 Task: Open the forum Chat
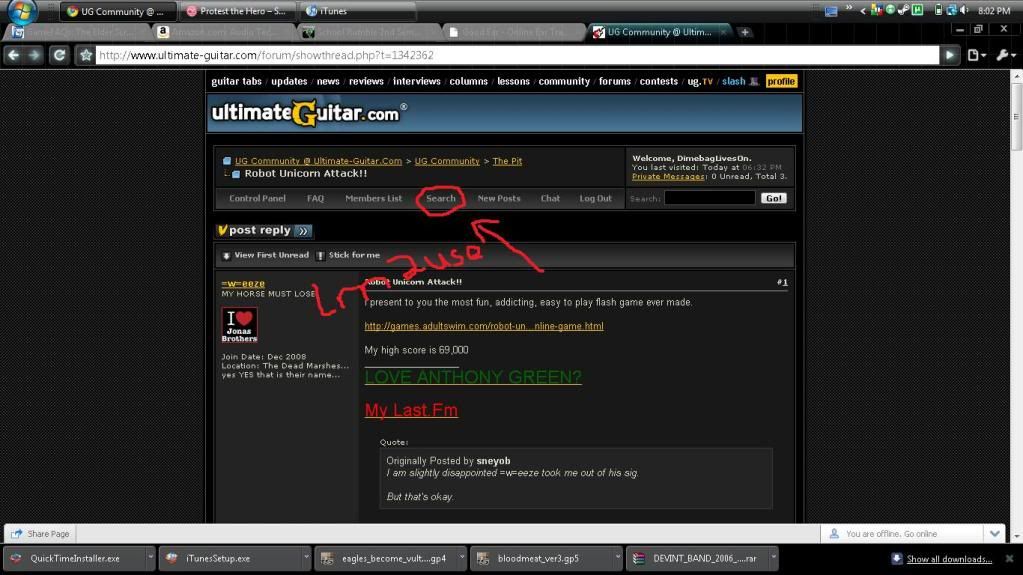(550, 198)
